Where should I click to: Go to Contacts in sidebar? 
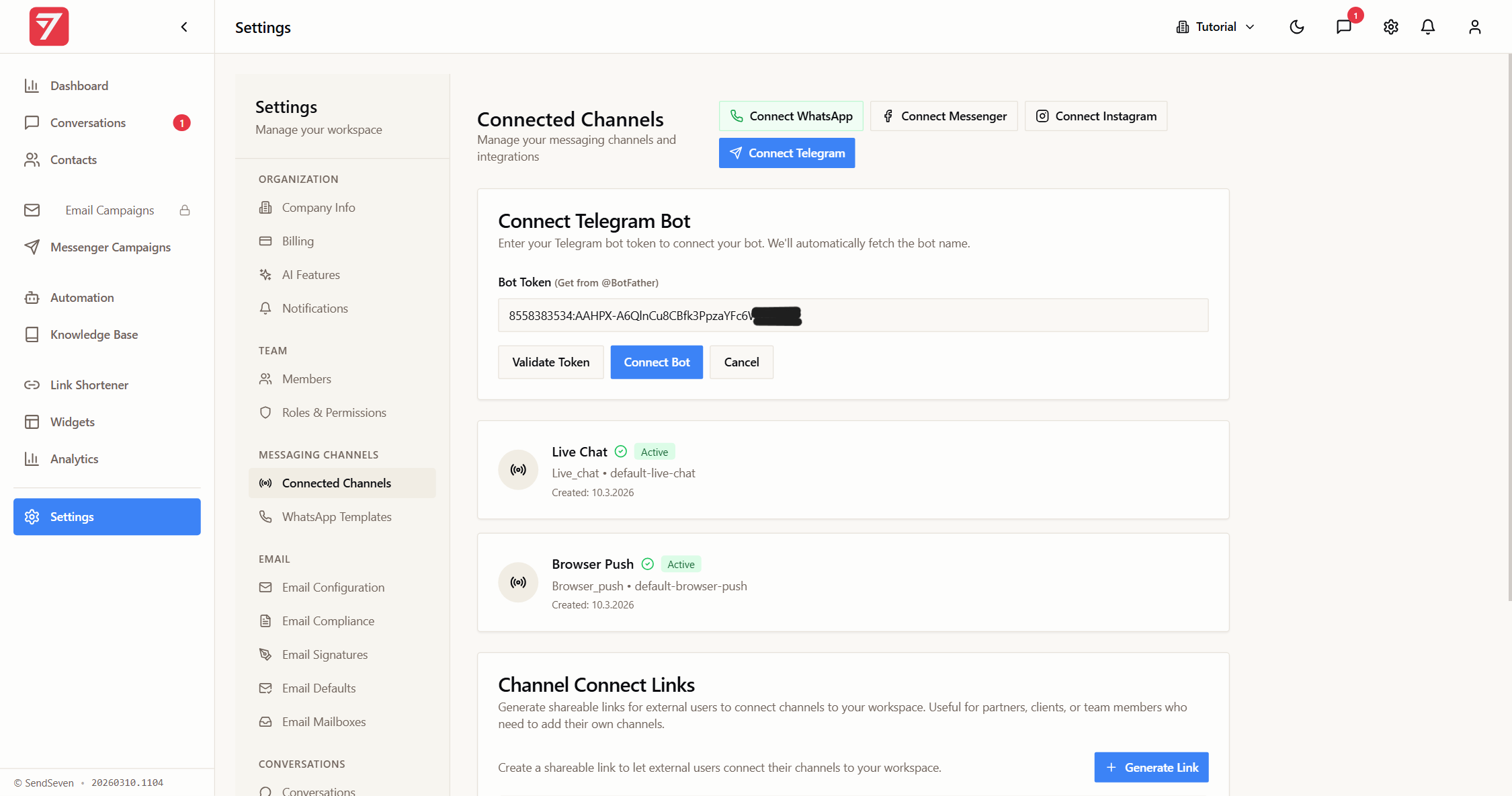(107, 159)
